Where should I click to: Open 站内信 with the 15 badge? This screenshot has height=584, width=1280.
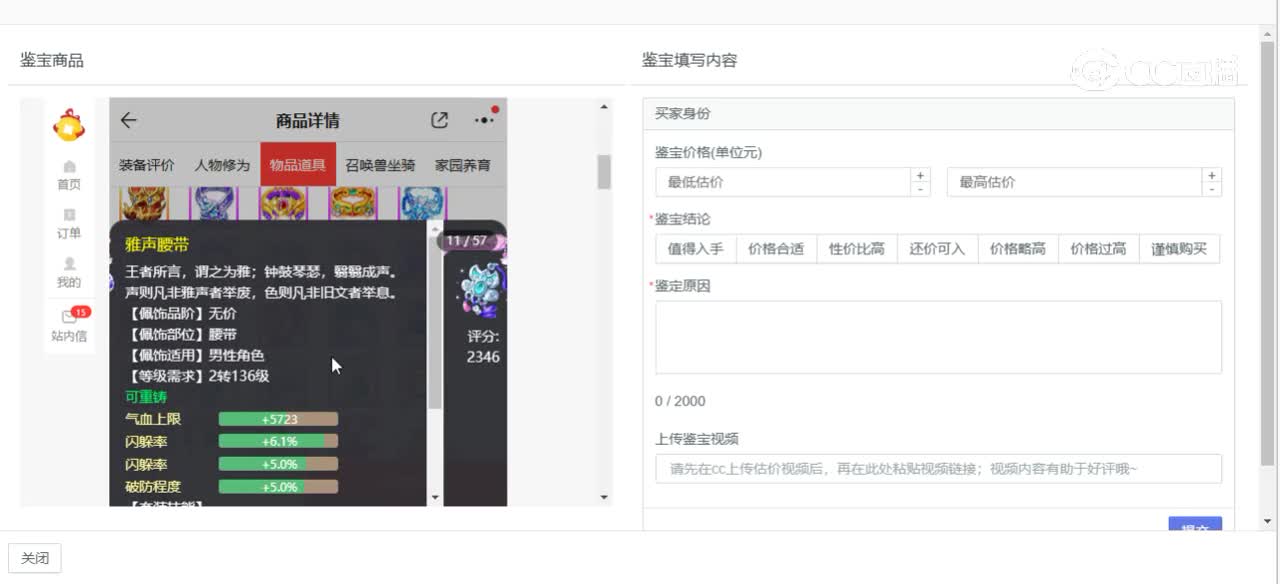click(69, 326)
